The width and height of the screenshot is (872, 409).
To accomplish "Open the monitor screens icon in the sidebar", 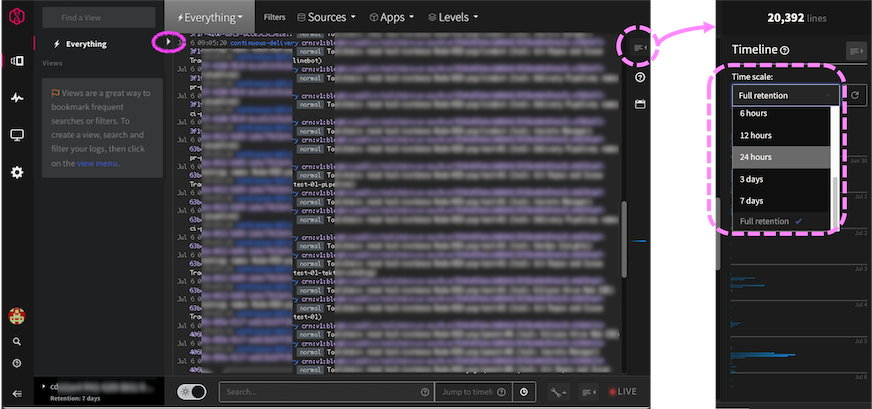I will [x=17, y=135].
